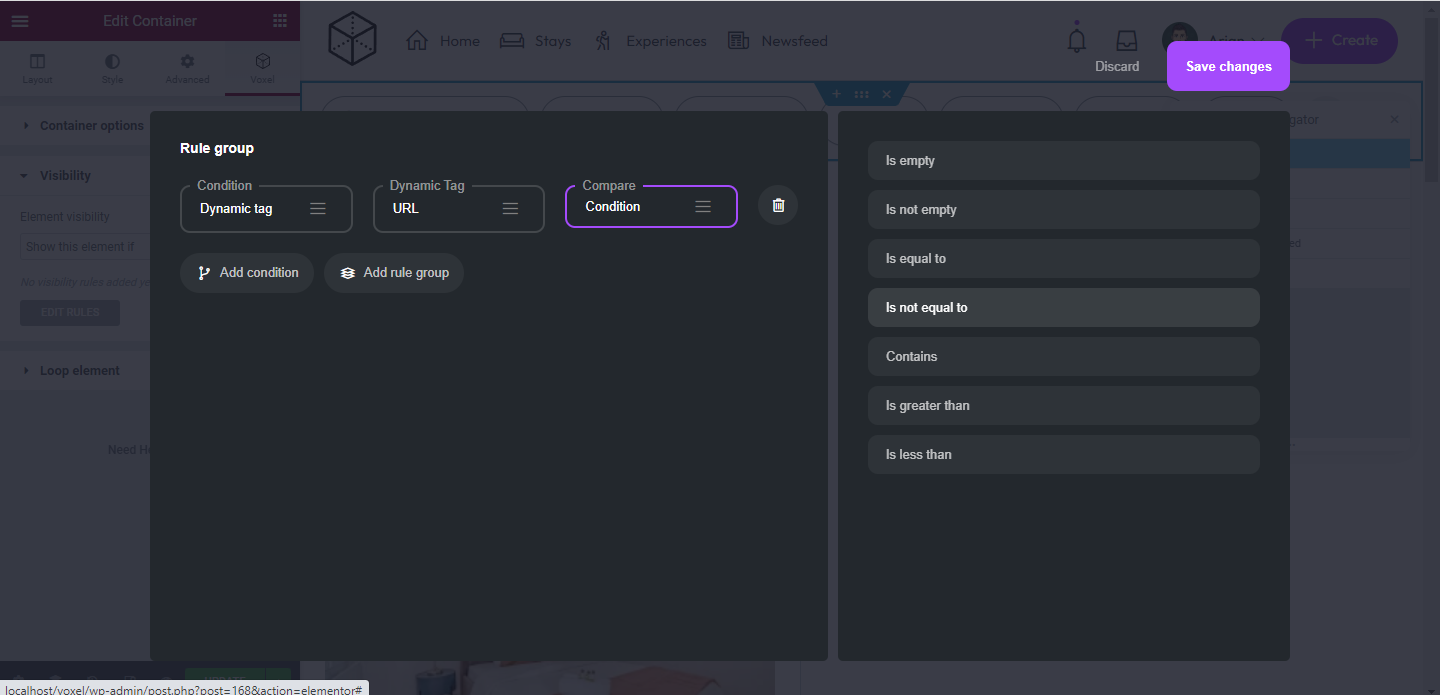Open the notification bell
This screenshot has height=695, width=1440.
point(1076,38)
